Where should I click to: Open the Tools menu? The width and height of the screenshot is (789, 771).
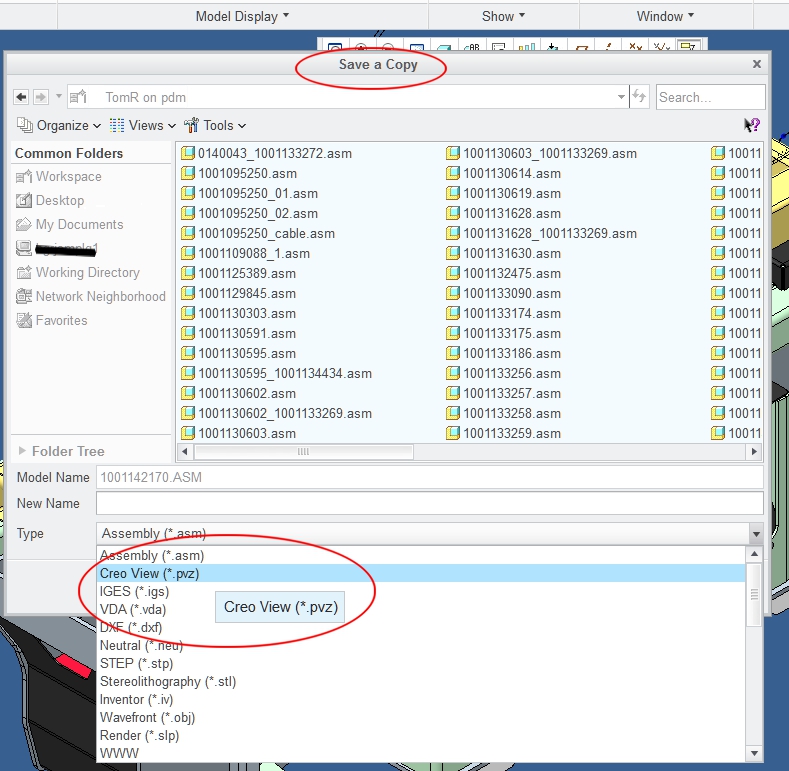[215, 125]
